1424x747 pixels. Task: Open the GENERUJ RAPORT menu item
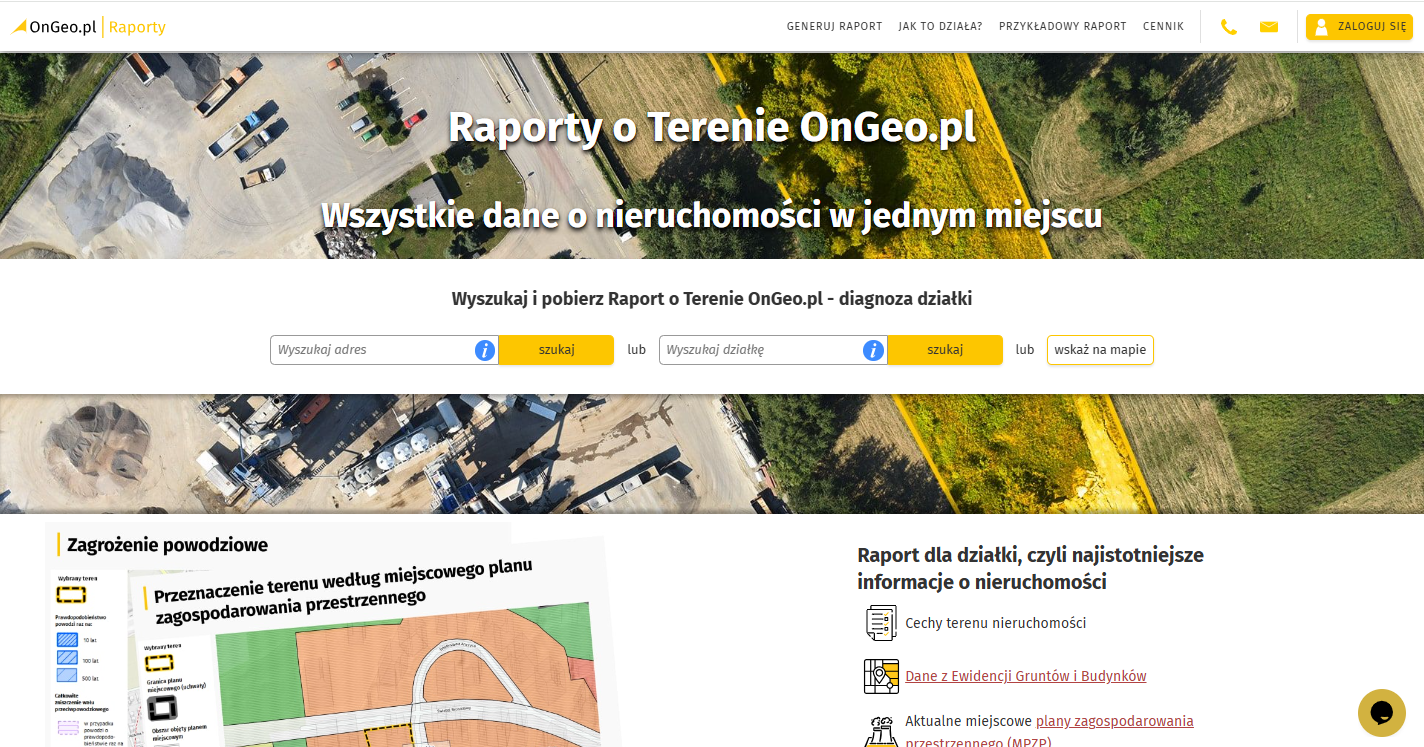tap(834, 26)
